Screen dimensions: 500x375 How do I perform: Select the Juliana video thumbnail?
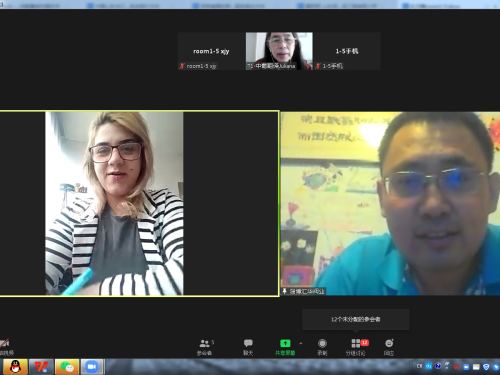click(279, 51)
